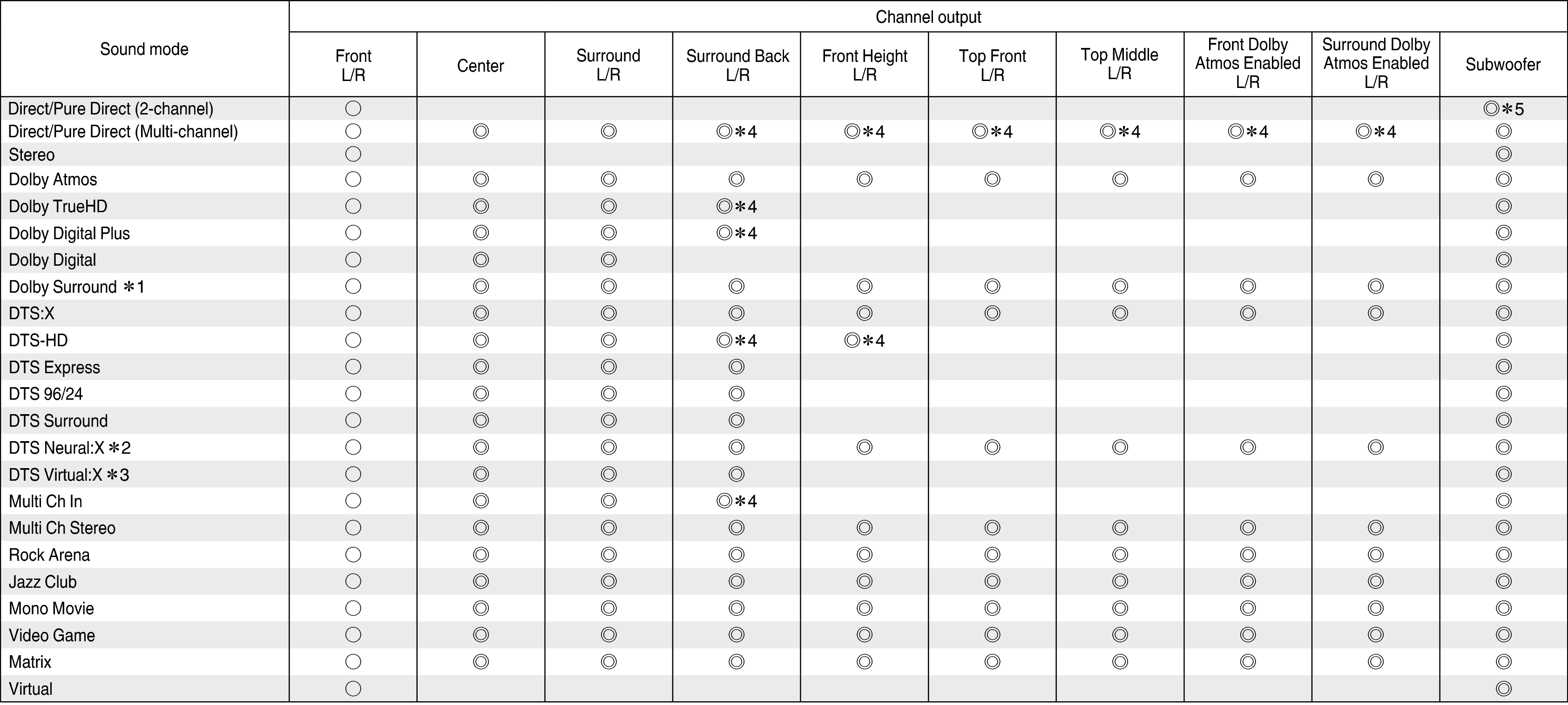The height and width of the screenshot is (705, 1568).
Task: Click Surround Back circle in Dolby TrueHD row
Action: [724, 206]
